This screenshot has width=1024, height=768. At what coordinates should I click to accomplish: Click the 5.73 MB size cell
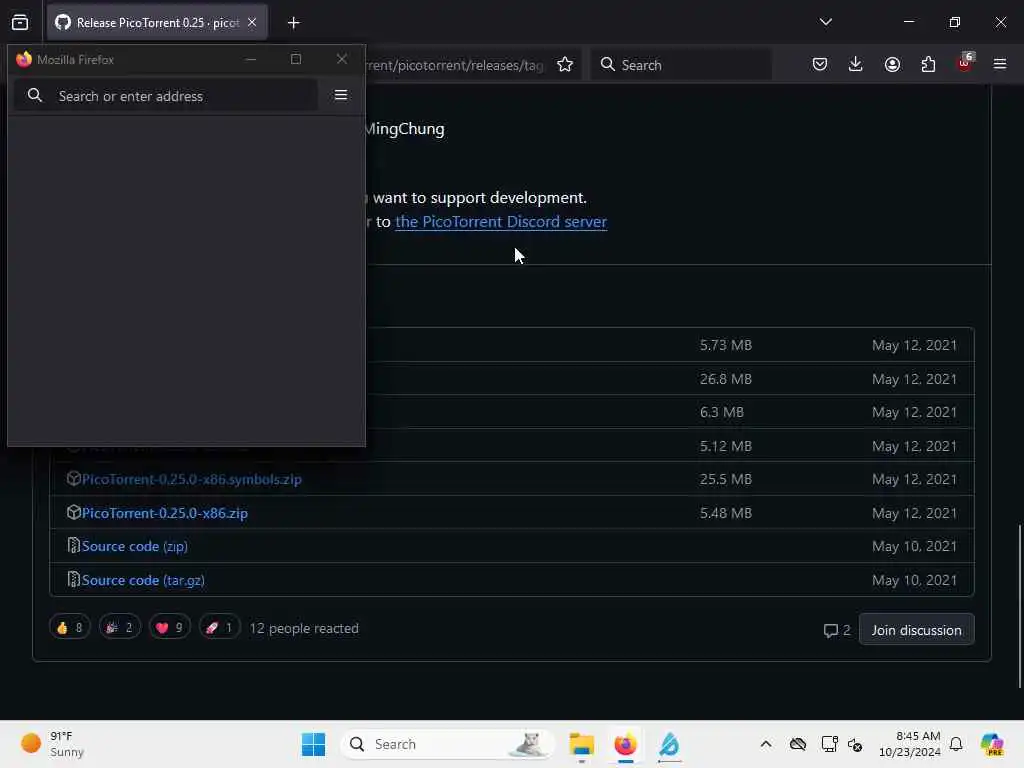click(x=726, y=345)
